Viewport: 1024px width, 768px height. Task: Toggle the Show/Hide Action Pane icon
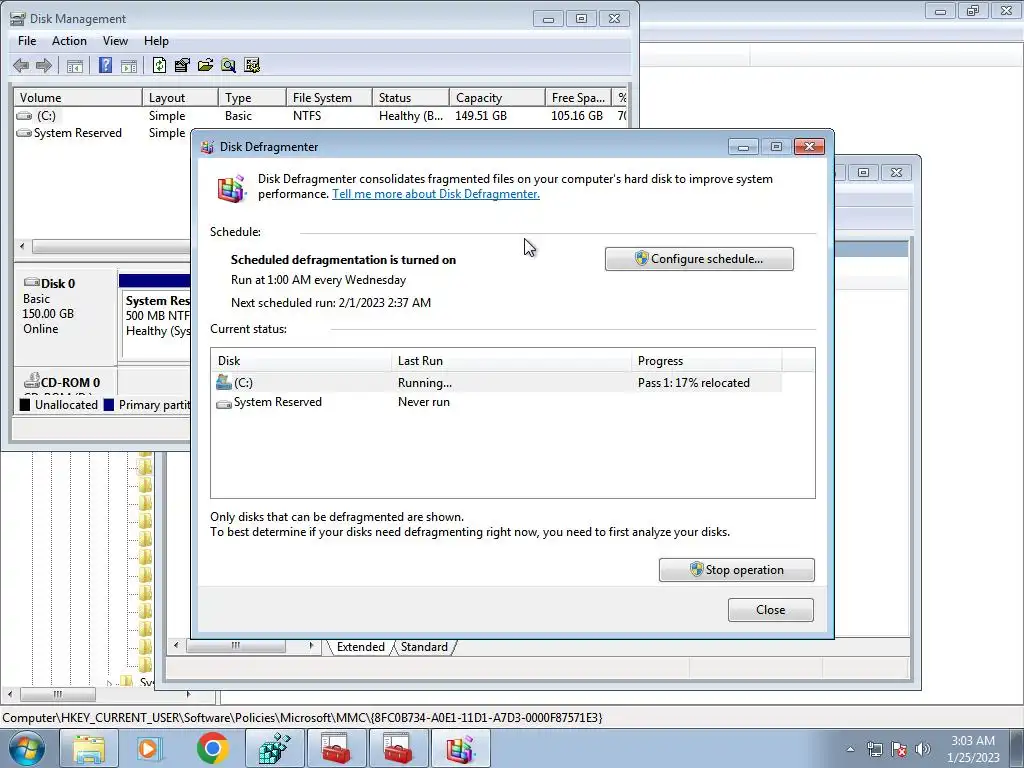click(x=129, y=65)
